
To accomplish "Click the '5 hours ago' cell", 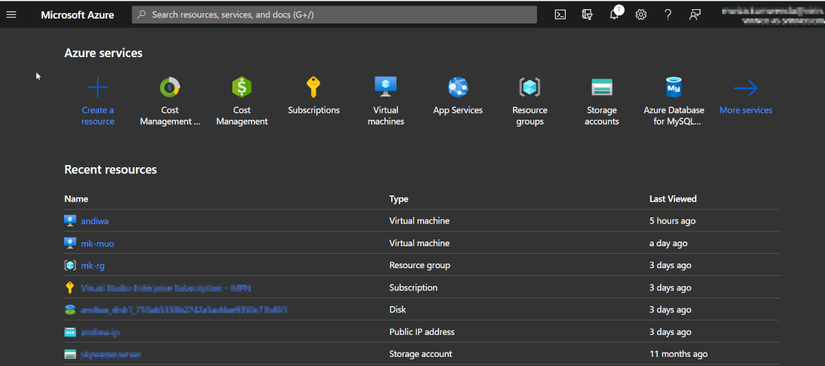I will click(672, 221).
